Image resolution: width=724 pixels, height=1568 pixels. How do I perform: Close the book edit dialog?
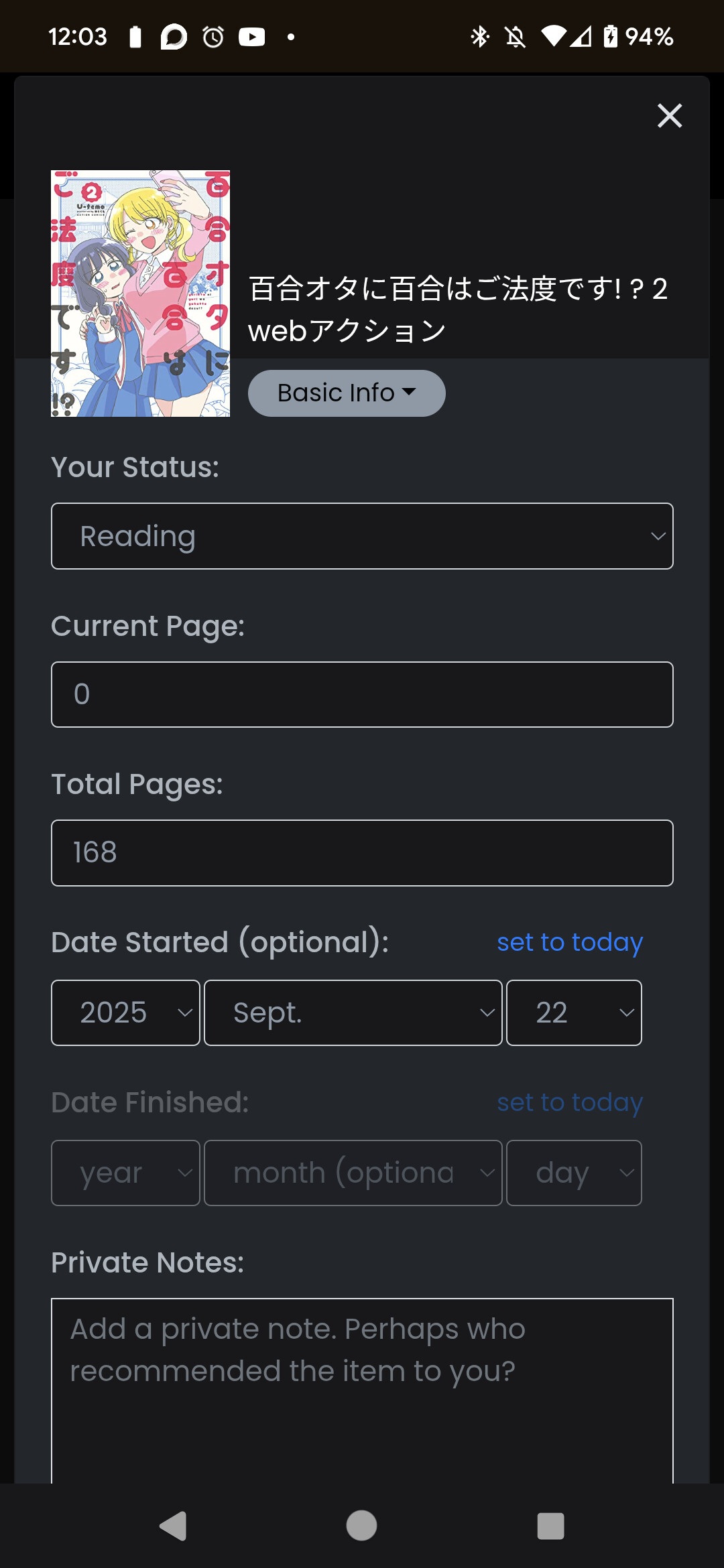point(669,116)
